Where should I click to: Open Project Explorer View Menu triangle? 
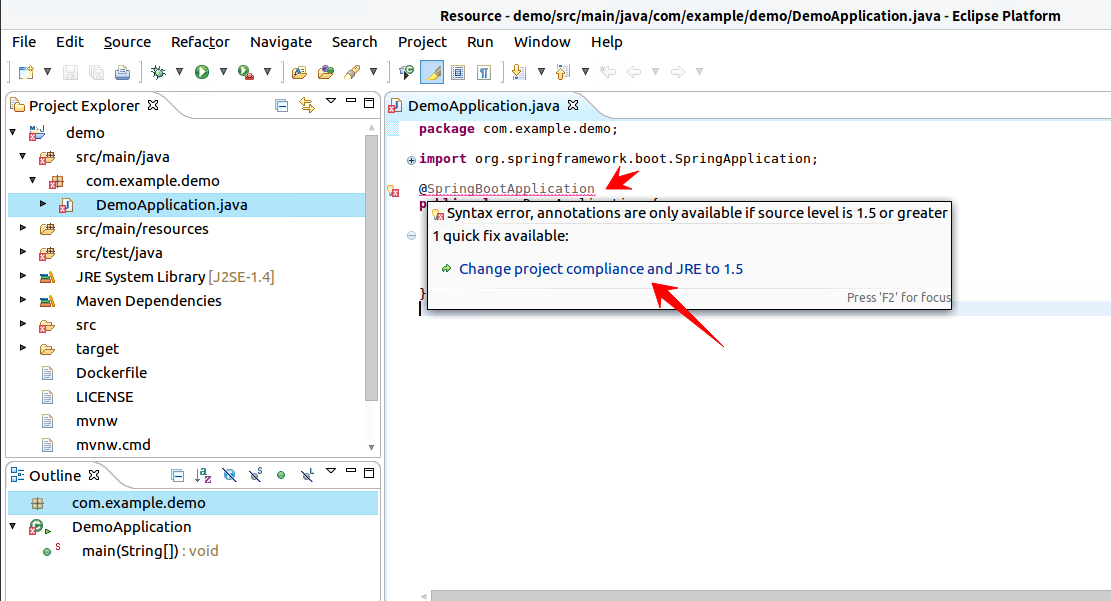(331, 101)
